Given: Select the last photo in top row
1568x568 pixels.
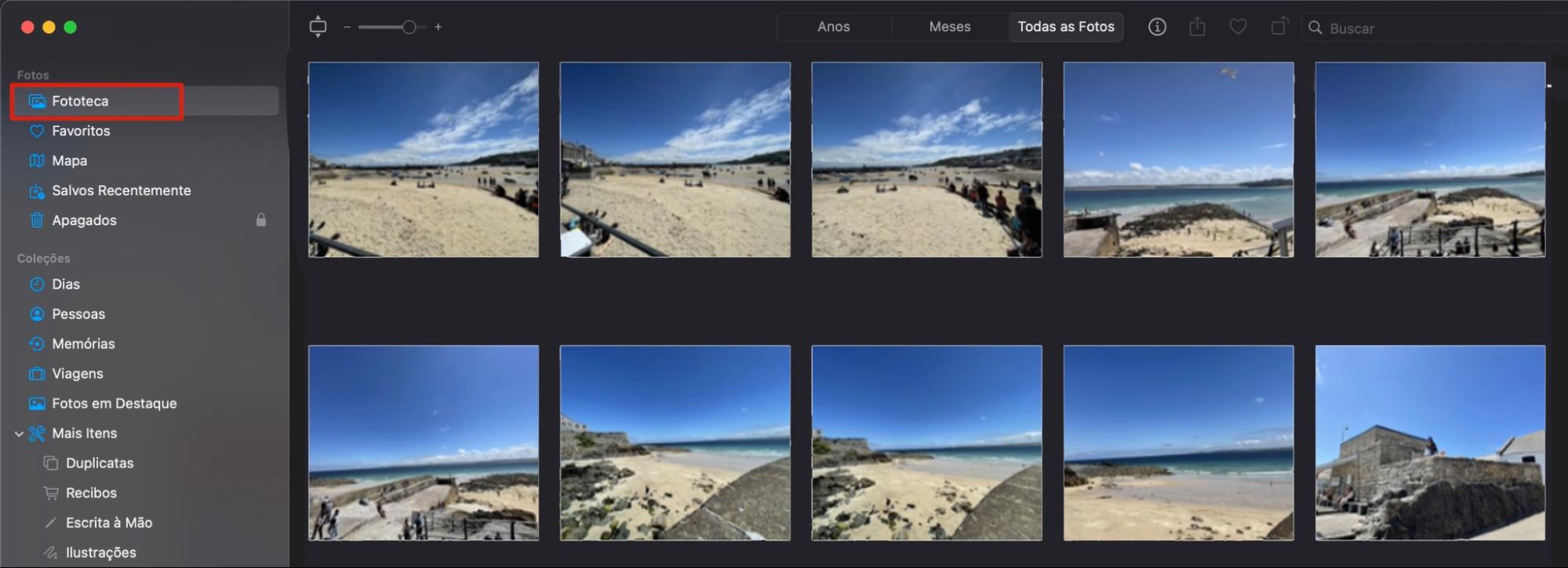Looking at the screenshot, I should coord(1431,159).
